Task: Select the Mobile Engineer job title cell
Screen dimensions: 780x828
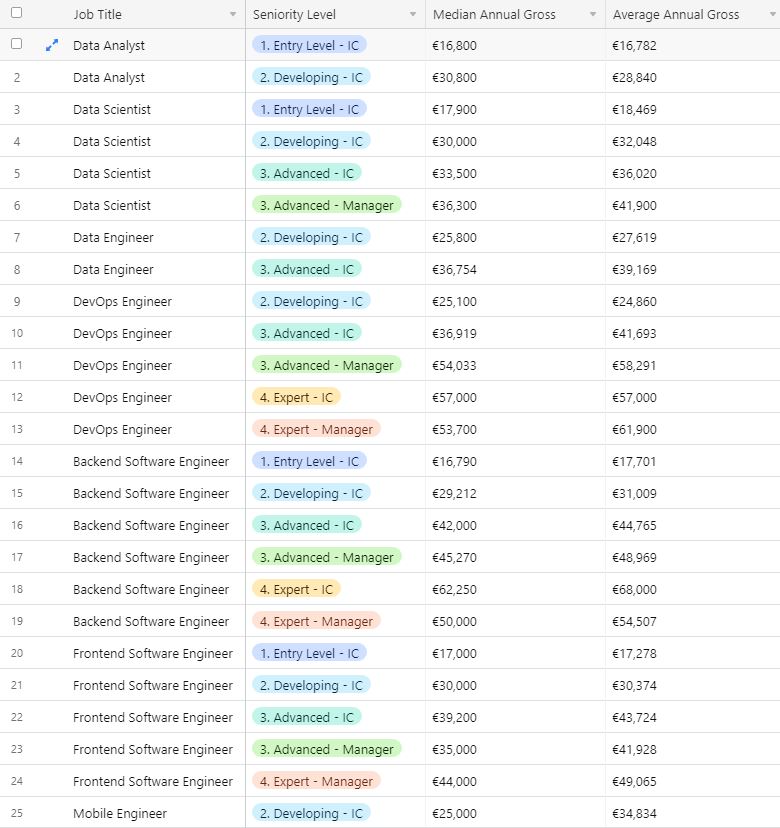Action: point(120,813)
